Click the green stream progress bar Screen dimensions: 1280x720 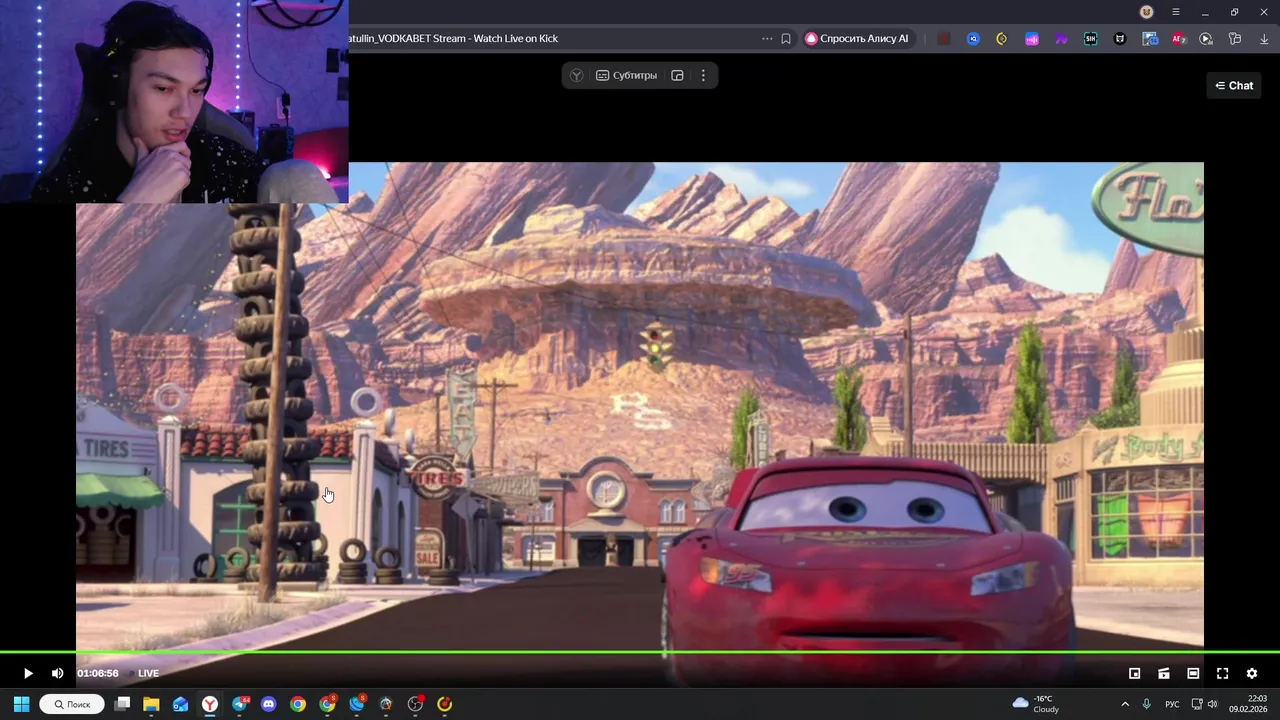tap(640, 653)
